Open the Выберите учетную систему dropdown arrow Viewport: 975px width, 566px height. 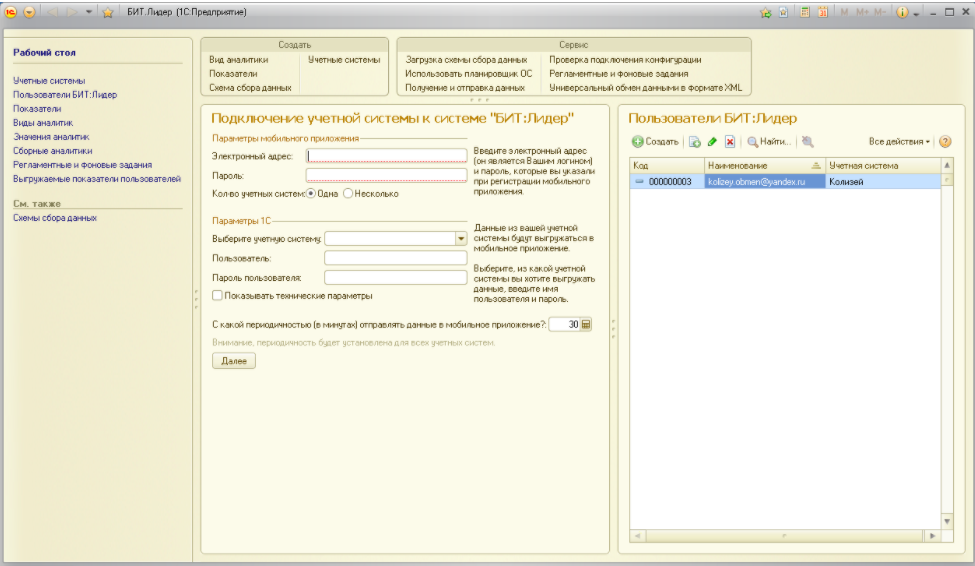click(461, 239)
